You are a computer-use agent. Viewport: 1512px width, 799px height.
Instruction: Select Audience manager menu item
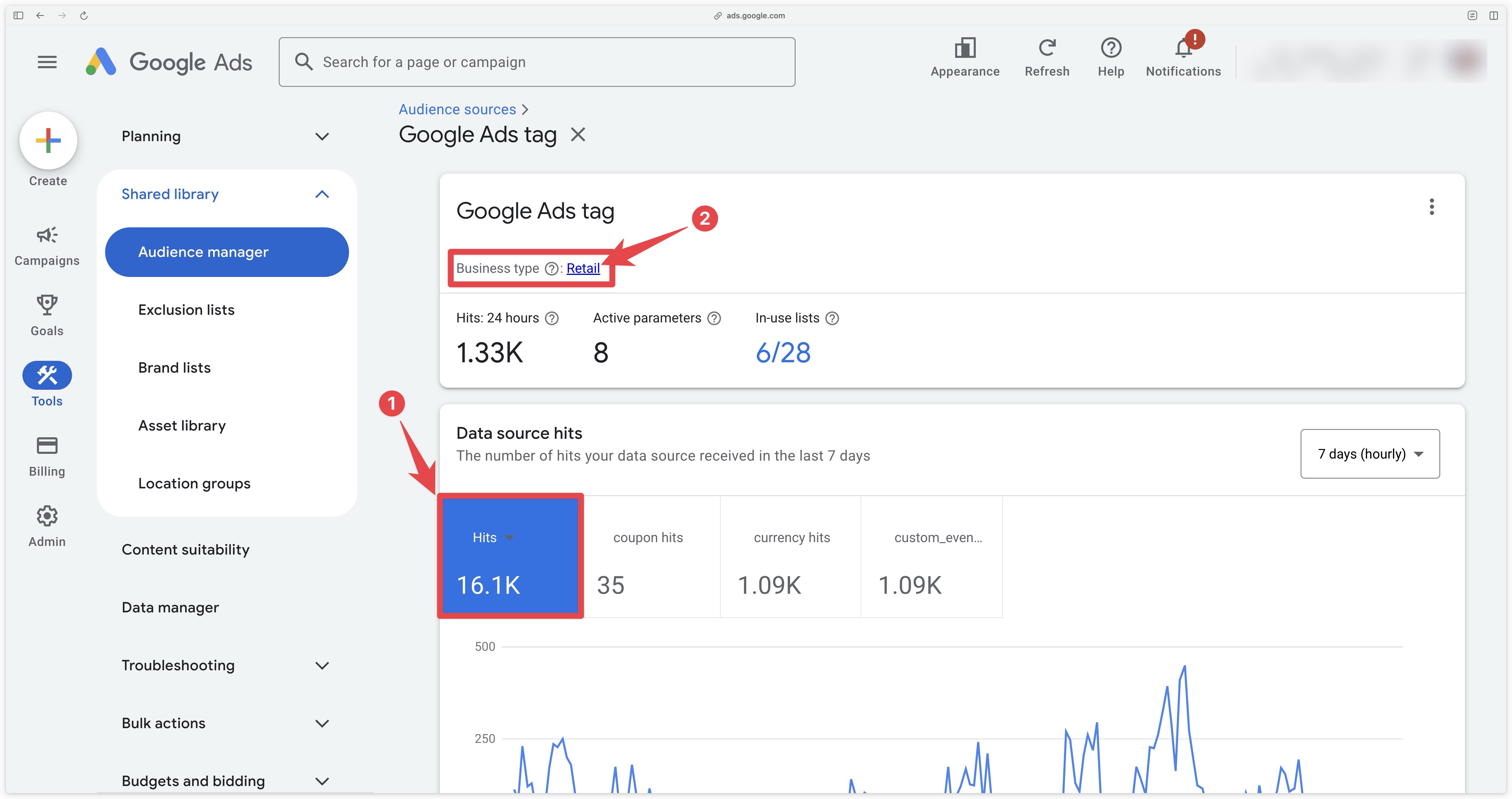click(x=227, y=252)
